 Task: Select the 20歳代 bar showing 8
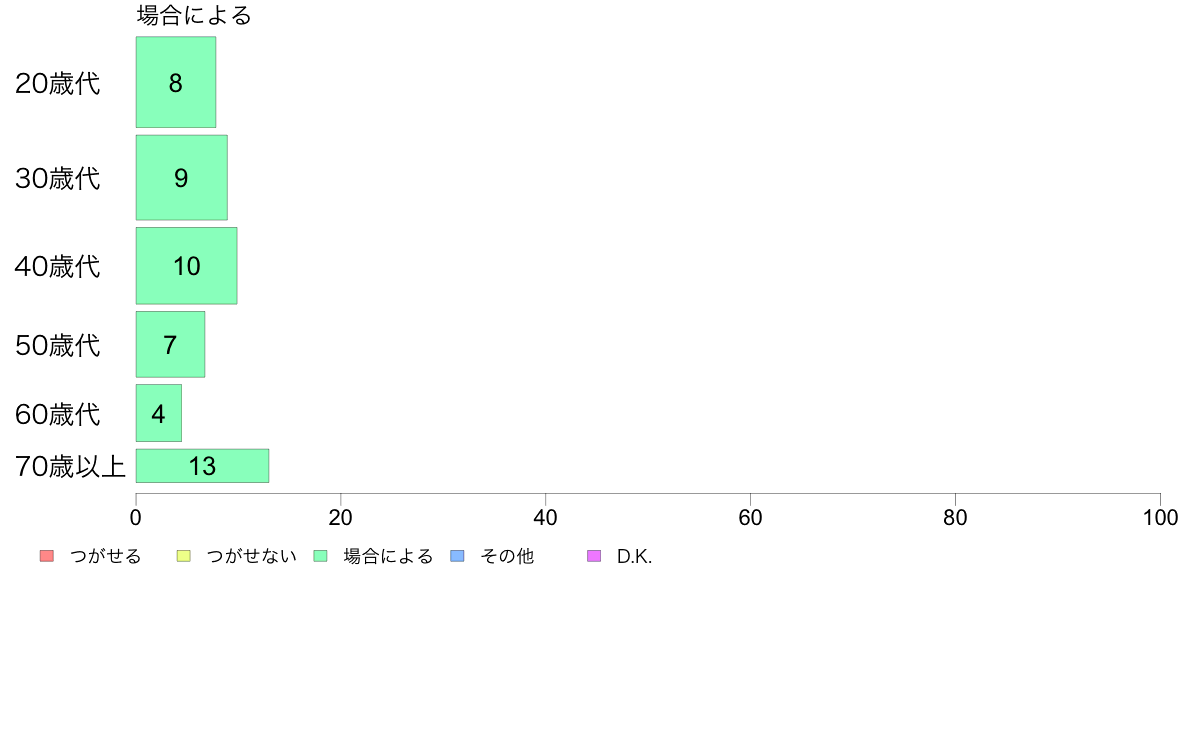(176, 82)
